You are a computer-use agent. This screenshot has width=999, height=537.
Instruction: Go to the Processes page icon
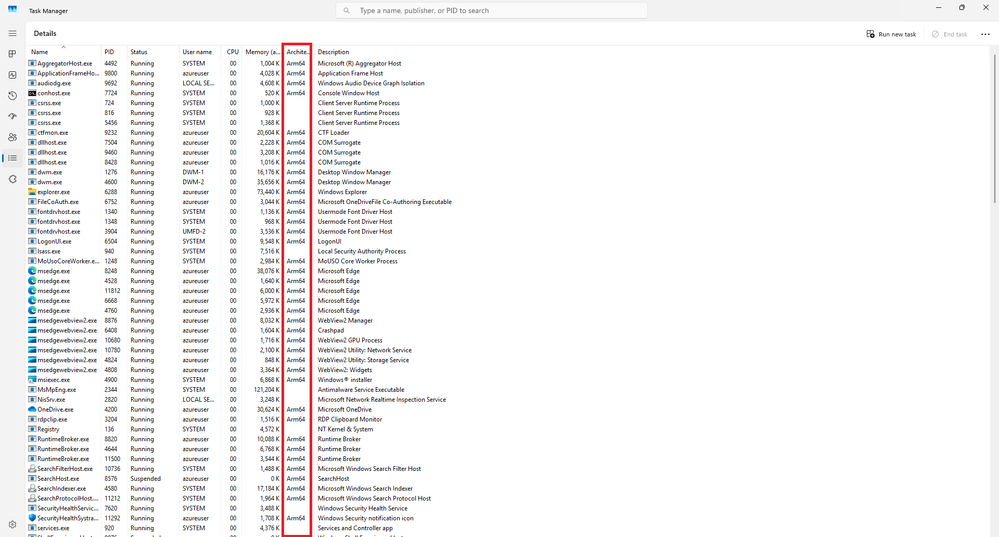[12, 54]
